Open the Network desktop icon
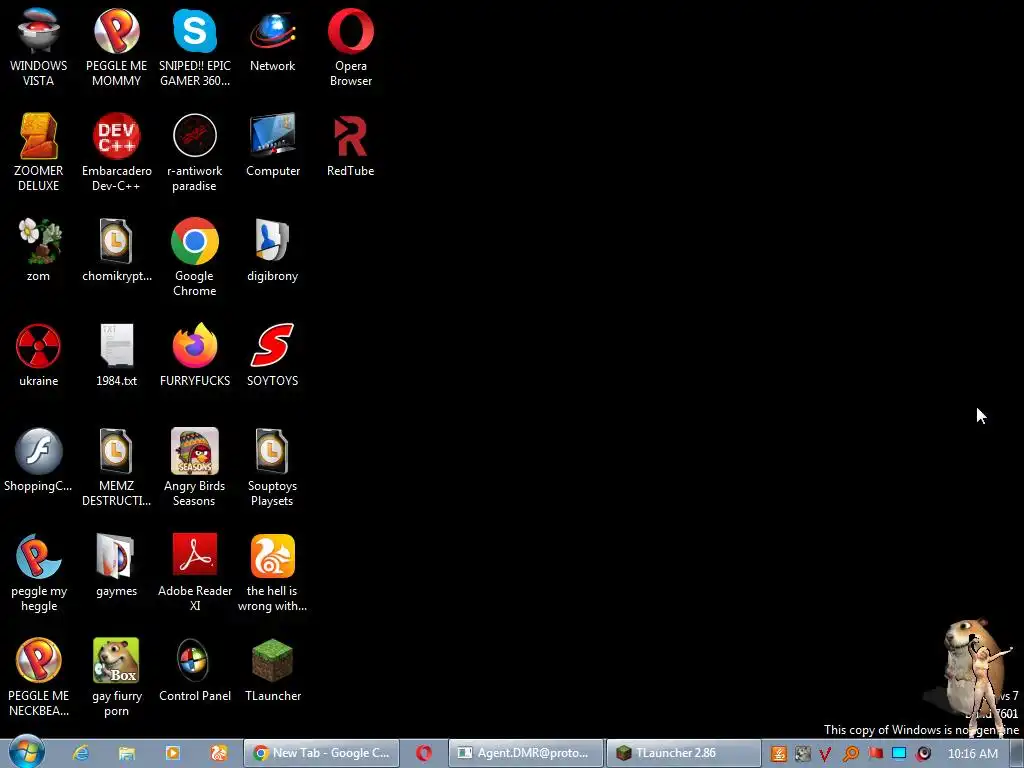The width and height of the screenshot is (1024, 768). (x=272, y=40)
